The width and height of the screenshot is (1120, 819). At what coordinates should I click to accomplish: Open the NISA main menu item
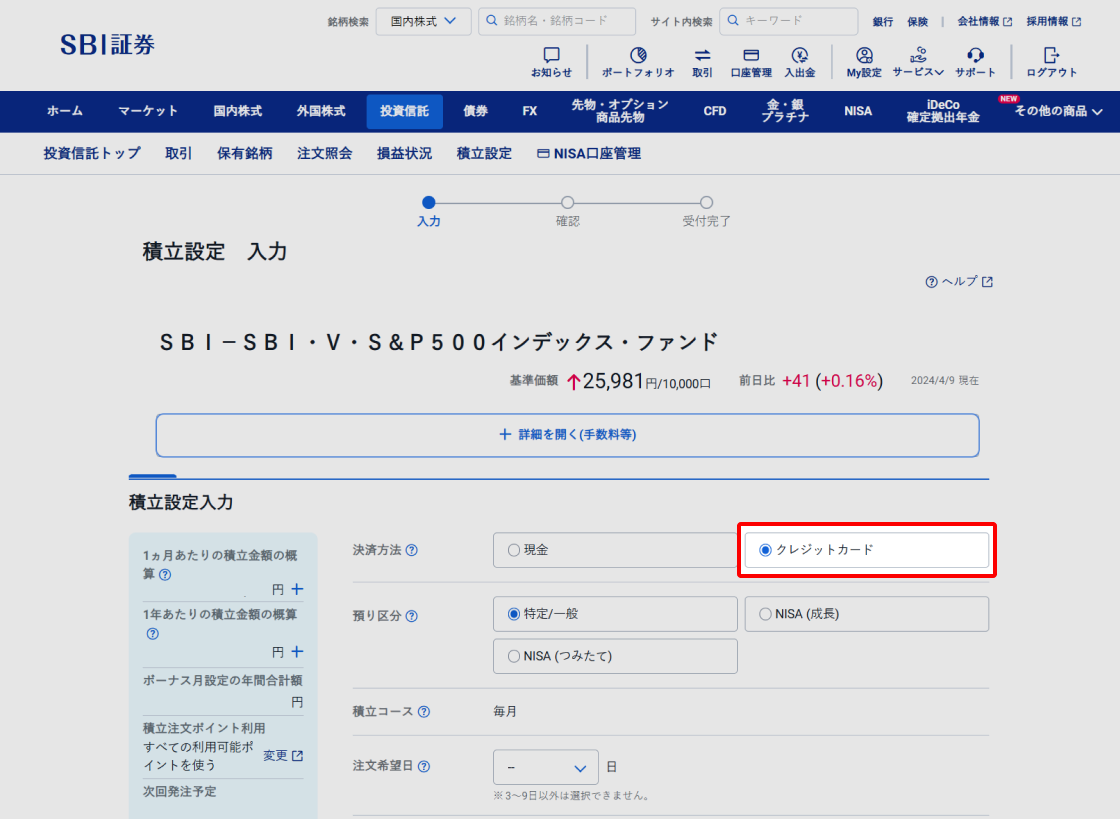[x=858, y=111]
